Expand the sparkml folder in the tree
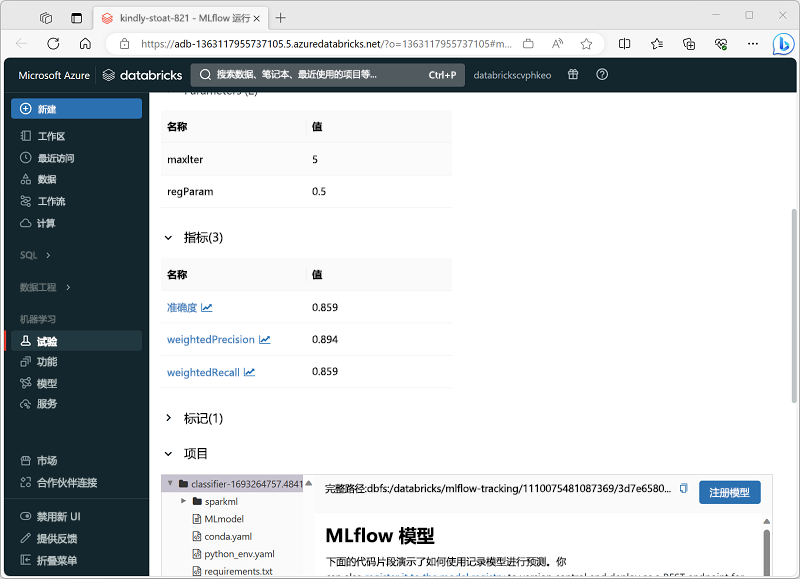Image resolution: width=800 pixels, height=579 pixels. click(183, 501)
